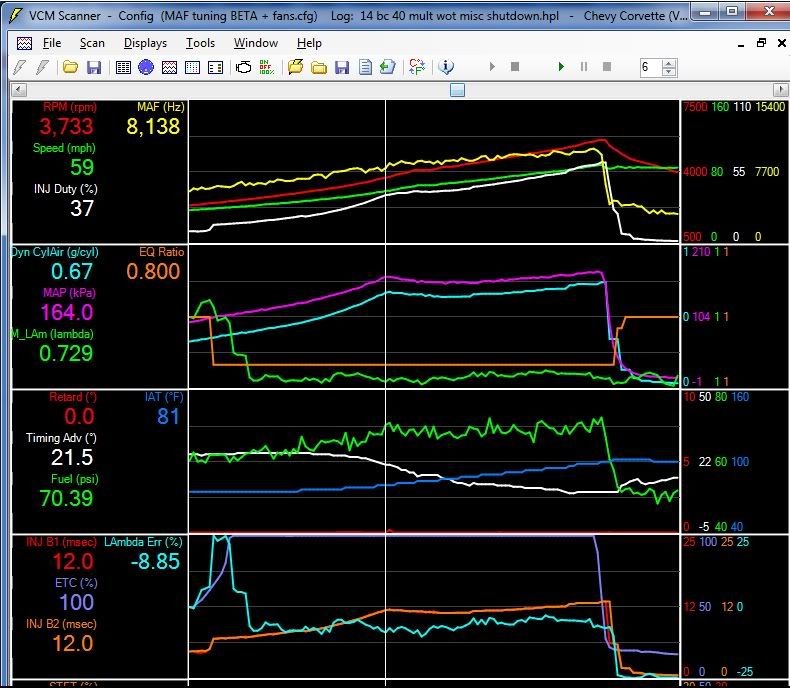Select the lambda value 0.729
Viewport: 790px width, 688px height.
click(x=66, y=354)
